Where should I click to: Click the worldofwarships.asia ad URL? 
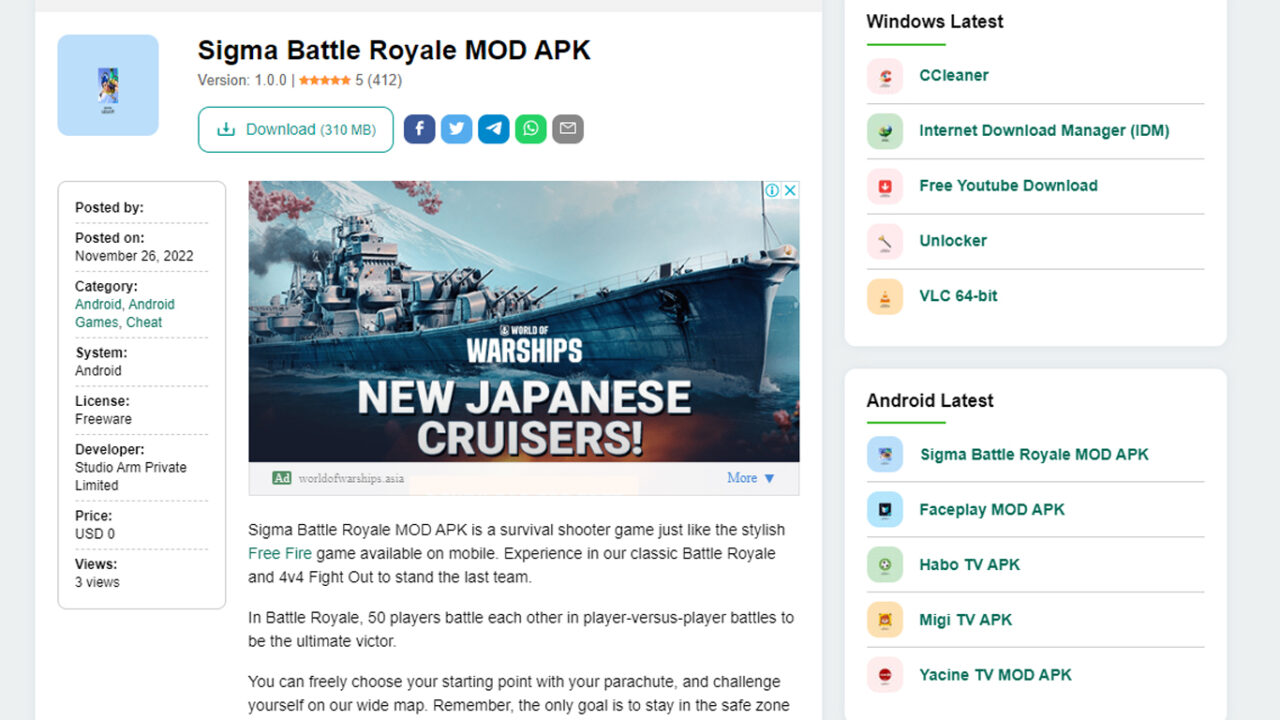click(351, 478)
